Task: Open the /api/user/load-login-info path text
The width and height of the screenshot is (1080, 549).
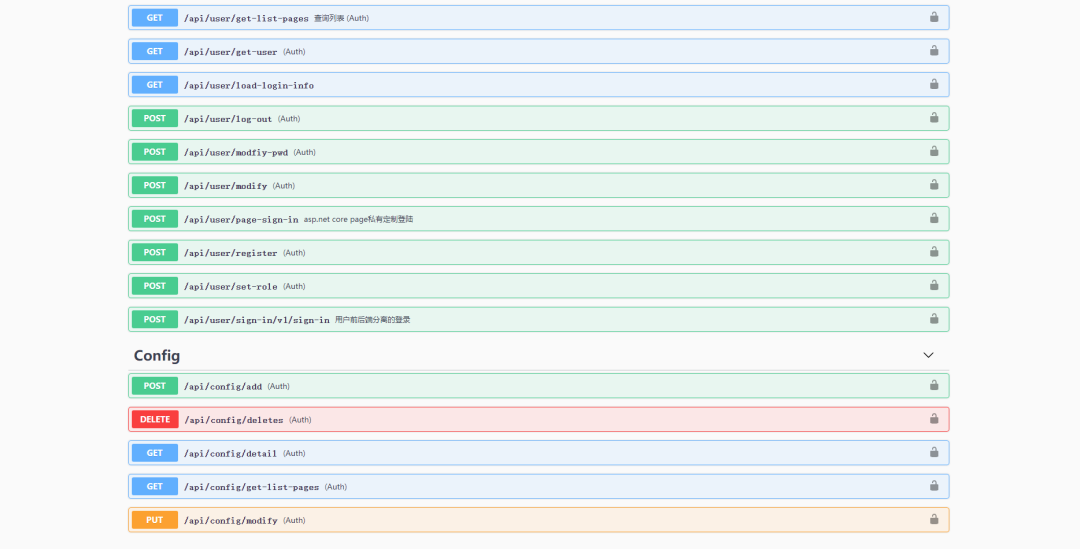Action: coord(249,85)
